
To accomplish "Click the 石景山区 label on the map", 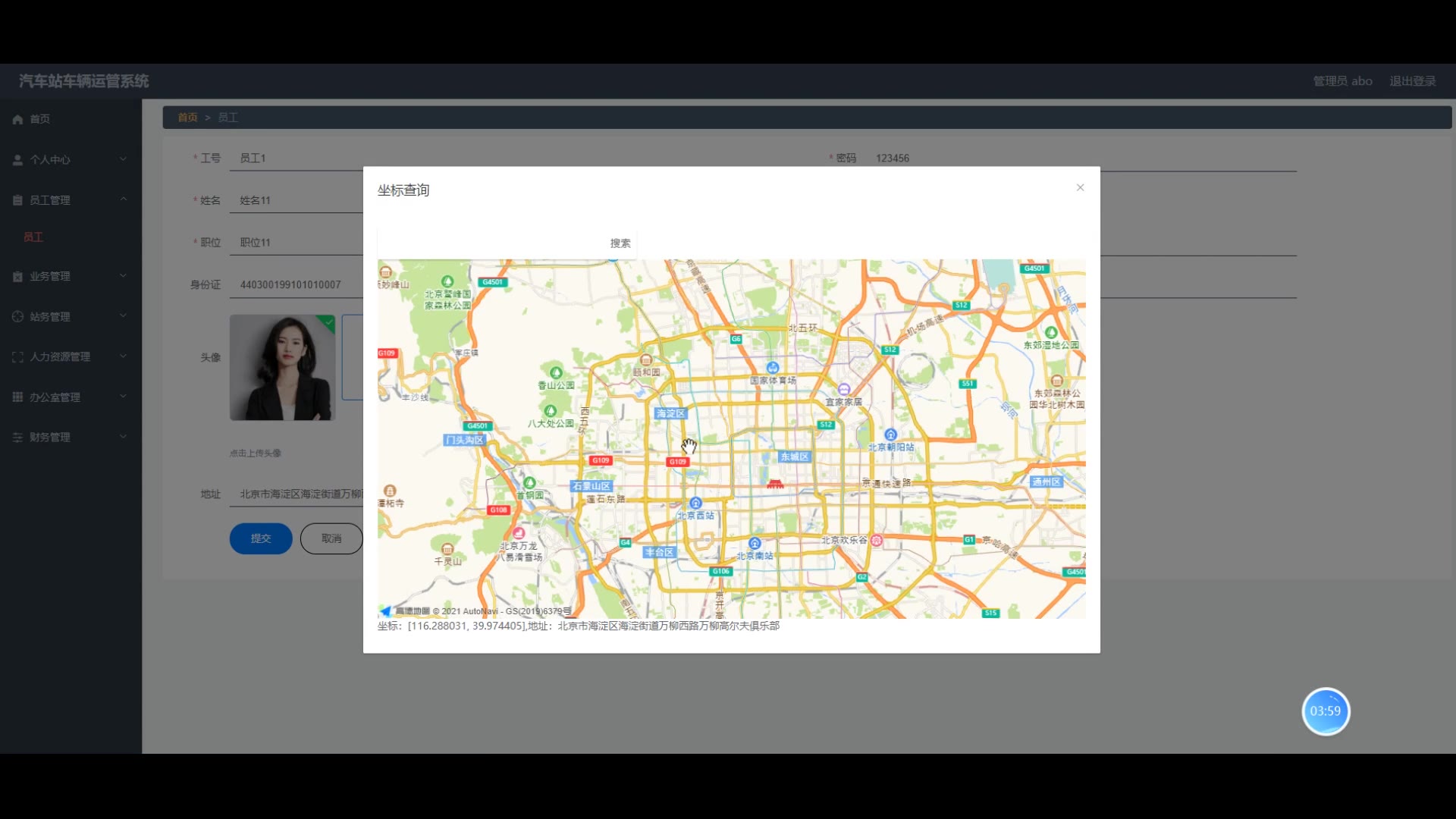I will pyautogui.click(x=591, y=486).
